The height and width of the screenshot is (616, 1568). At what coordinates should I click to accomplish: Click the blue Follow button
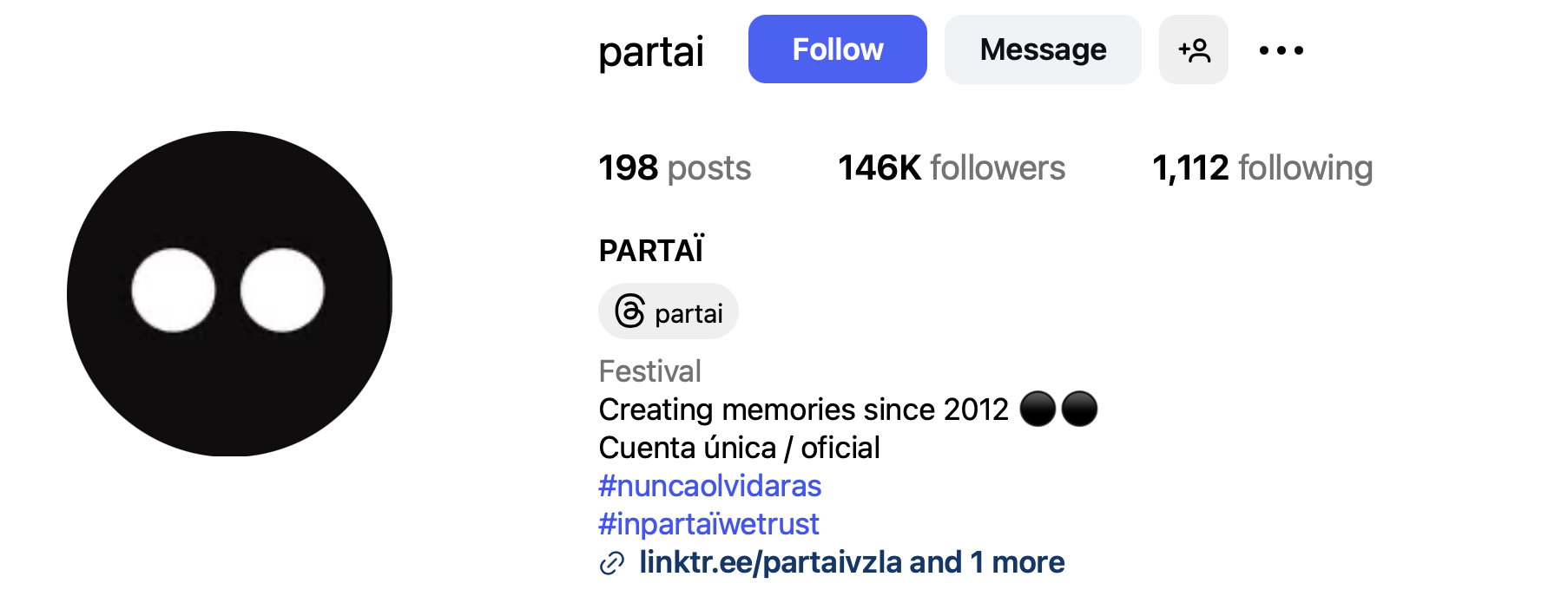837,49
